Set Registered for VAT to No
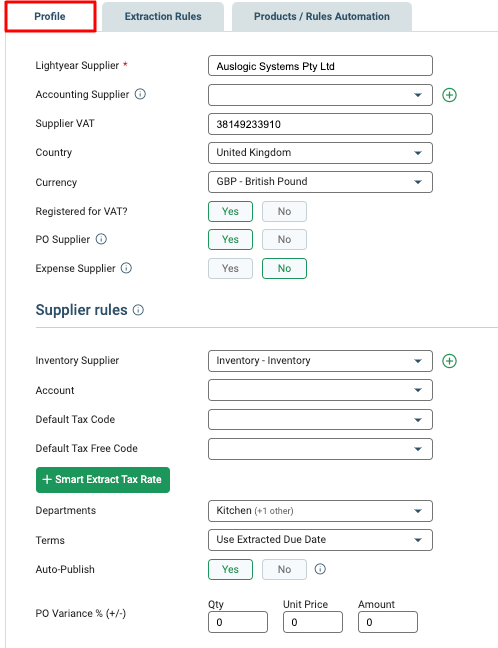Image resolution: width=498 pixels, height=648 pixels. point(284,212)
